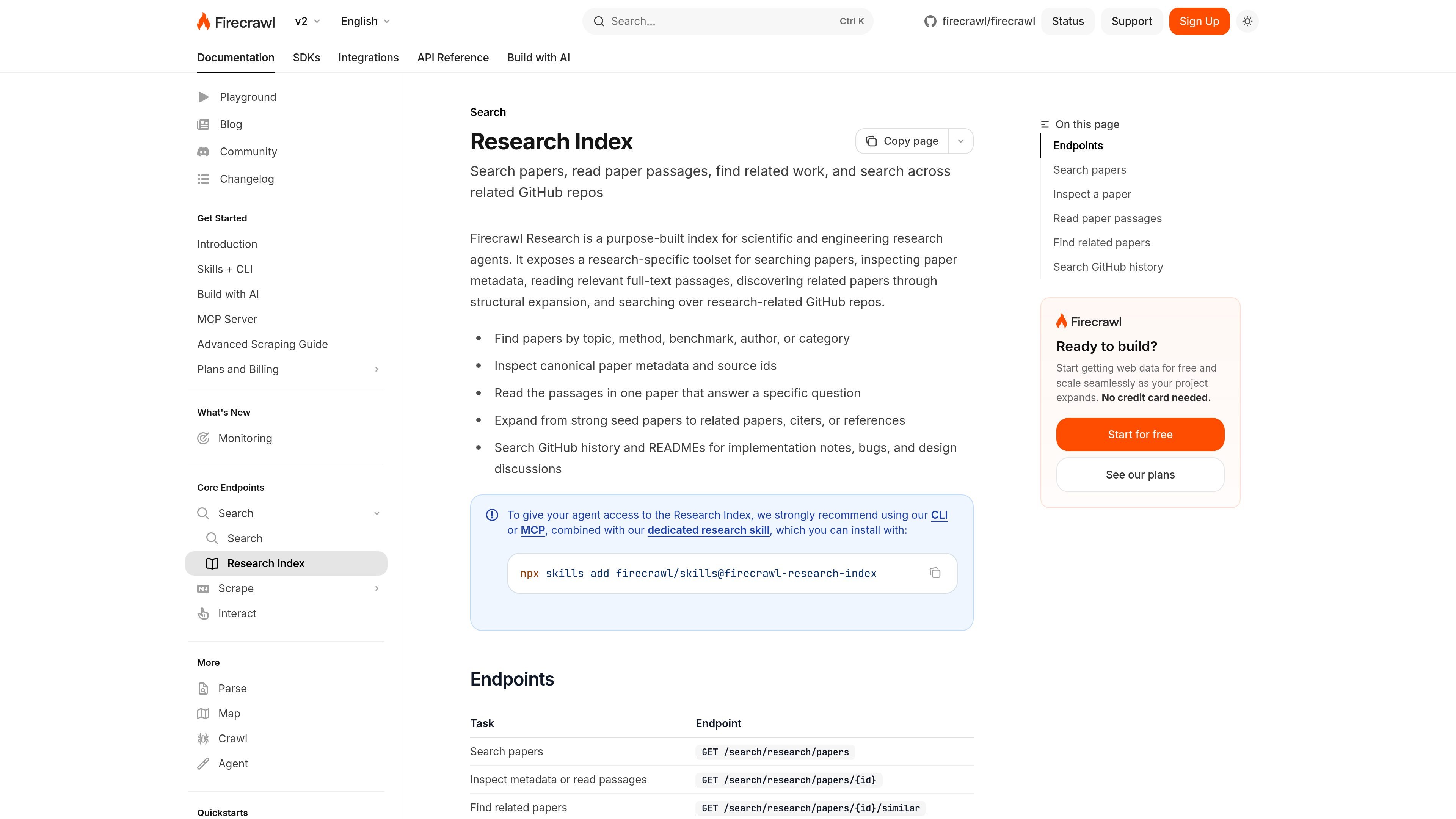1456x819 pixels.
Task: Follow the MCP link in the callout
Action: click(532, 531)
